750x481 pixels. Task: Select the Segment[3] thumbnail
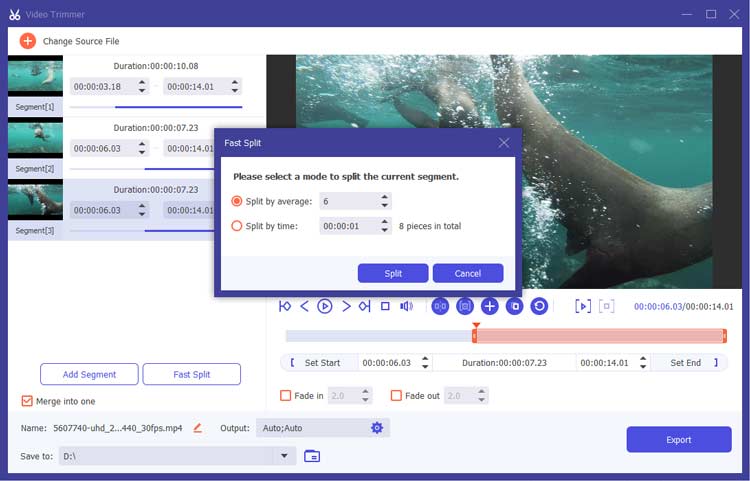pyautogui.click(x=35, y=199)
